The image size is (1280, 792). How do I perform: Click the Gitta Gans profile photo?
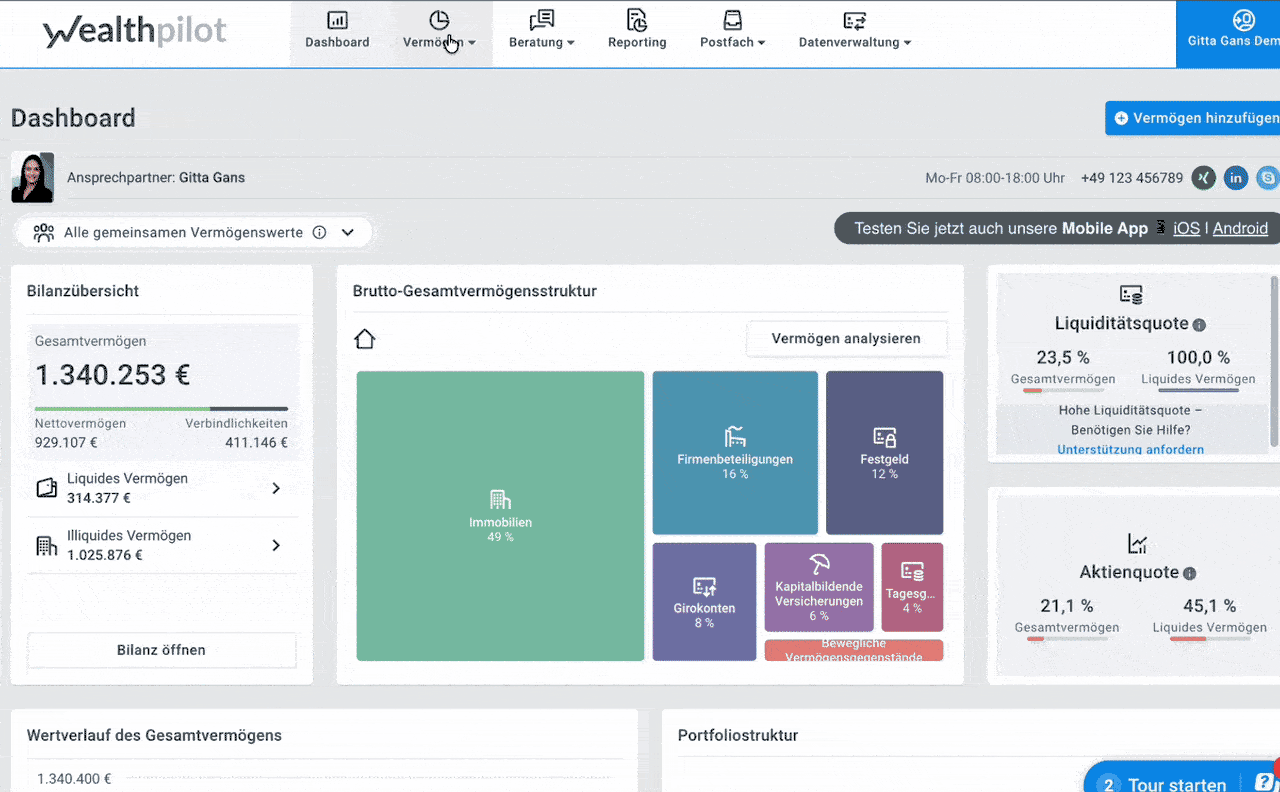[32, 178]
